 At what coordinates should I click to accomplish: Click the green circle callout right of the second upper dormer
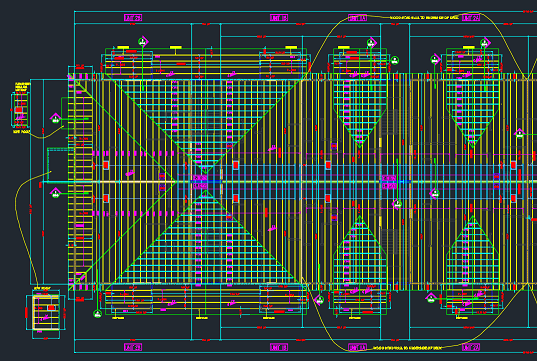[x=395, y=61]
